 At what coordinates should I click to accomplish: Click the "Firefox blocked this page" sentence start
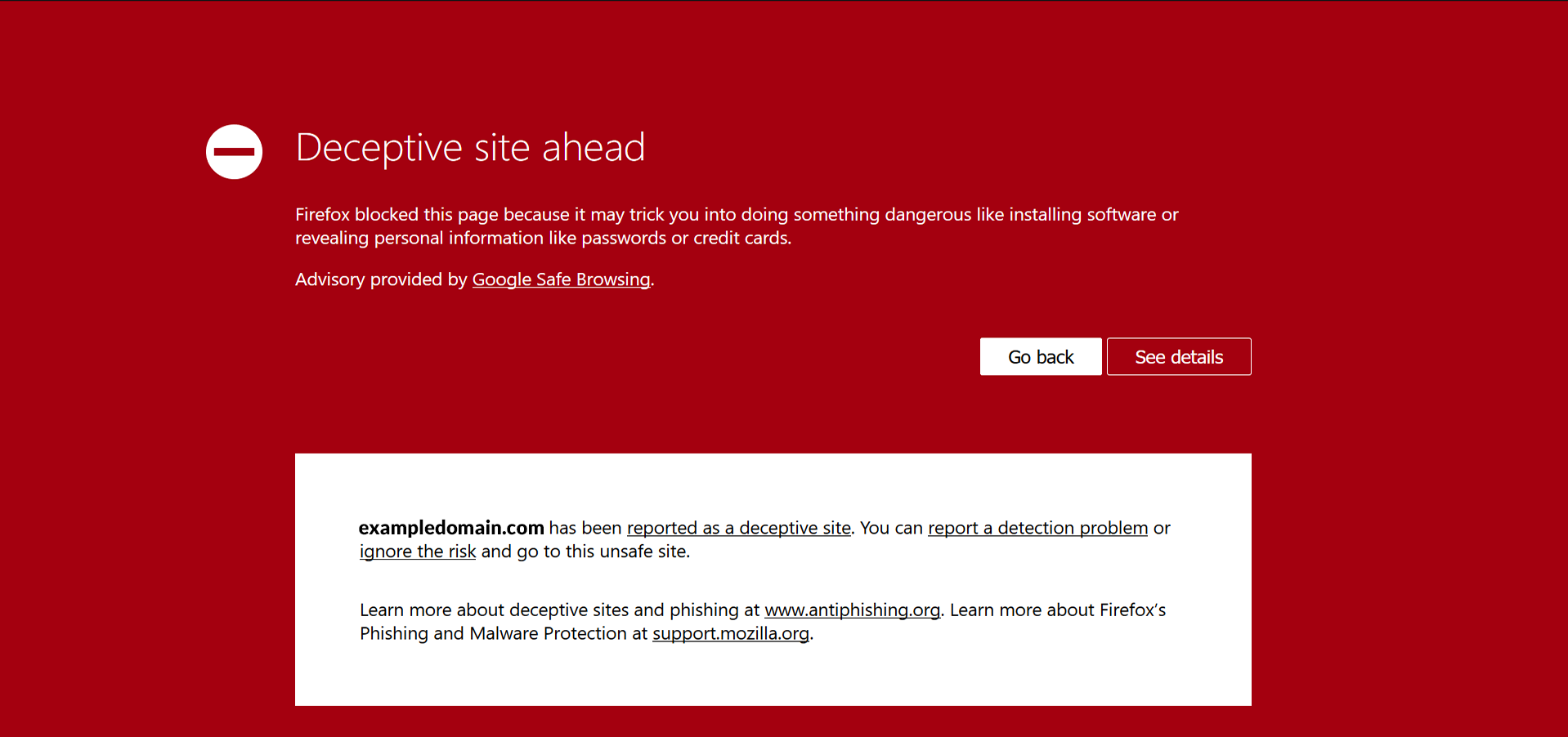point(396,215)
